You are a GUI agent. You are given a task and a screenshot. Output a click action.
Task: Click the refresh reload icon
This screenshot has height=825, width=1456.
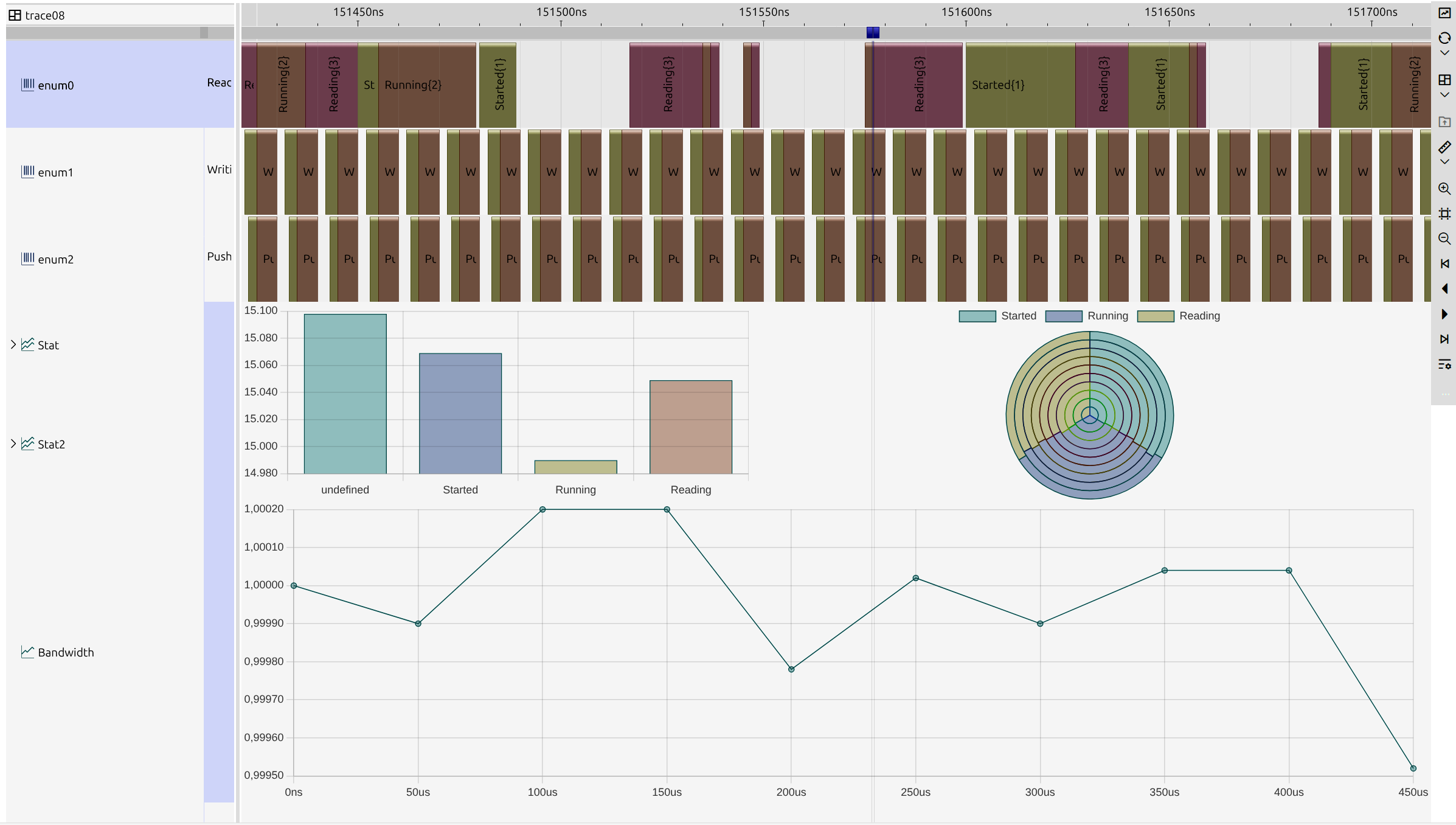pyautogui.click(x=1444, y=38)
